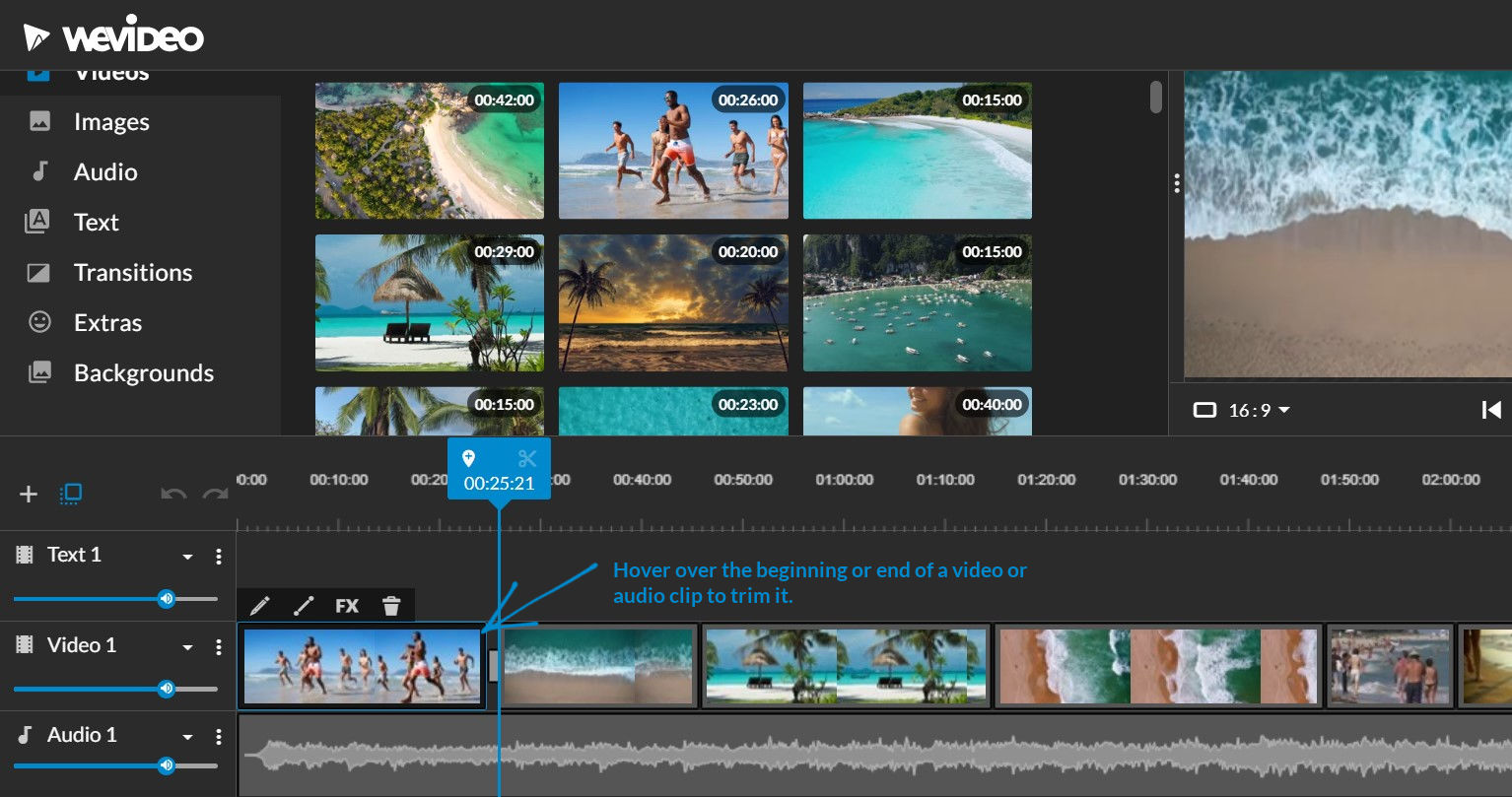The image size is (1512, 797).
Task: Select the 00:20:00 sunset palm tree thumbnail
Action: (673, 303)
